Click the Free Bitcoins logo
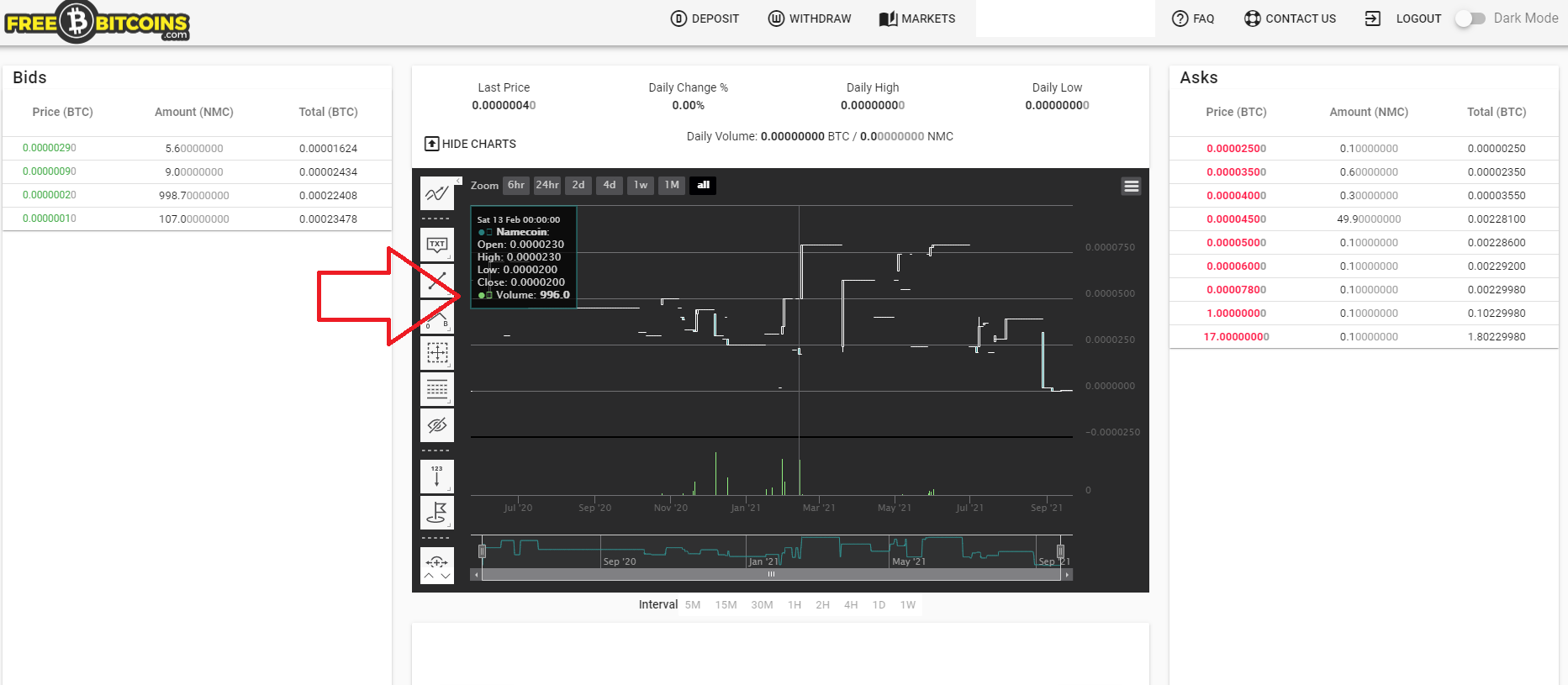The width and height of the screenshot is (1568, 685). click(x=97, y=22)
